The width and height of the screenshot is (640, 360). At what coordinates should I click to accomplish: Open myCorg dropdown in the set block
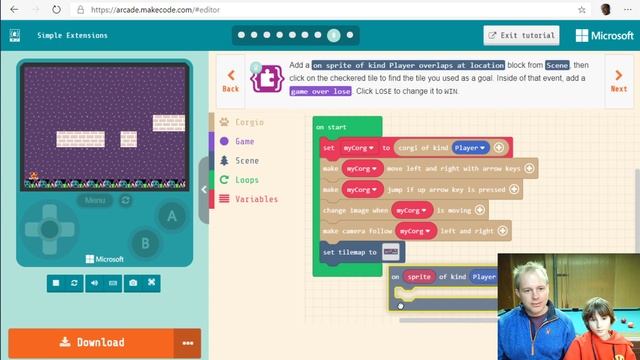358,148
